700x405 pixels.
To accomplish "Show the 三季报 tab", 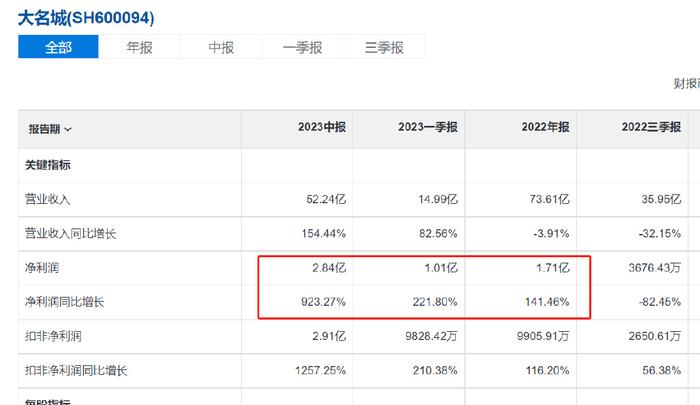I will point(384,47).
